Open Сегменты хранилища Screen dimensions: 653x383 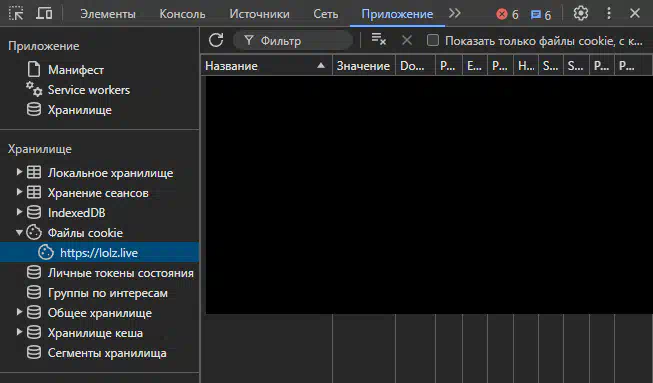click(x=107, y=353)
